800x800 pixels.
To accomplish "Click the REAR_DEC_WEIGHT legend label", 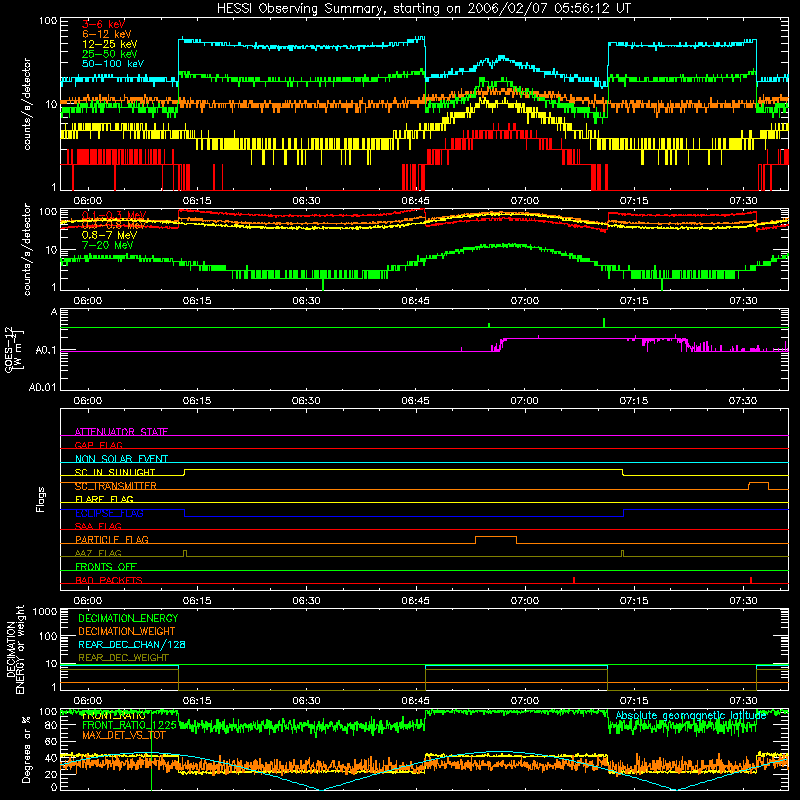I will click(123, 658).
